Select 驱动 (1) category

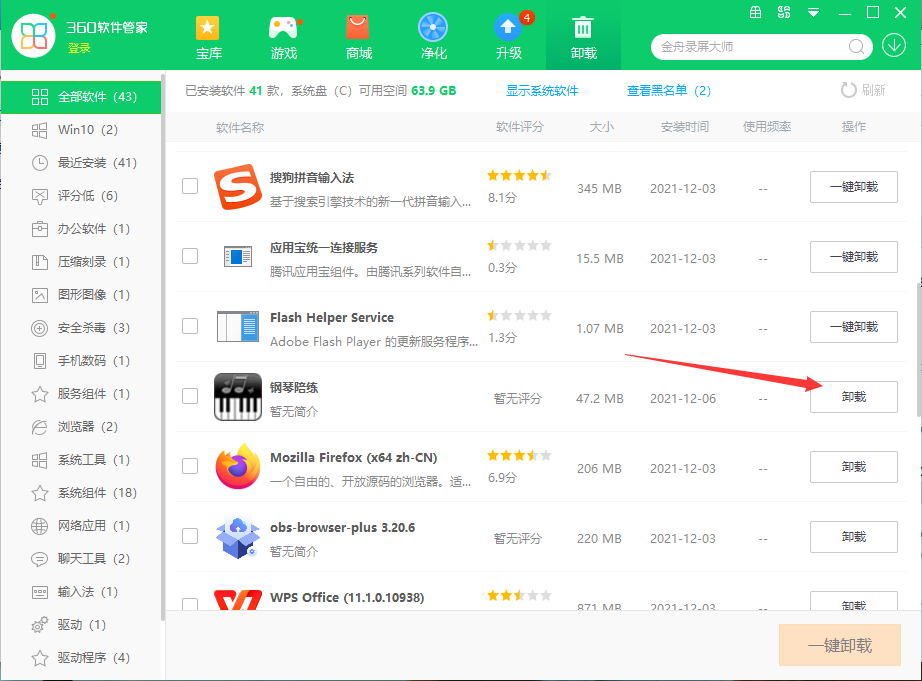tap(81, 624)
